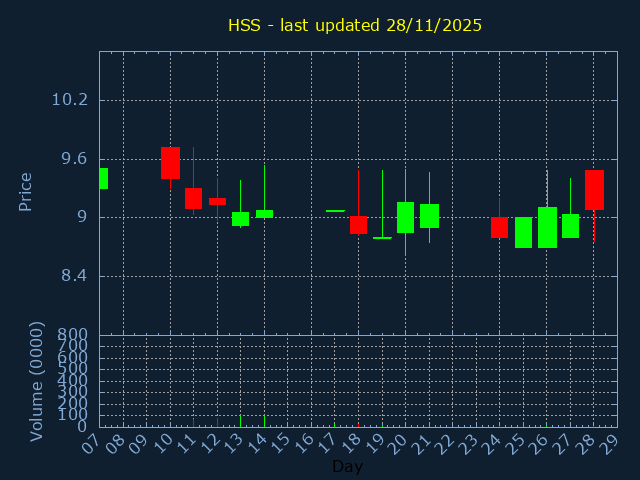
Task: Select the green candlestick on day 26
Action: 547,227
